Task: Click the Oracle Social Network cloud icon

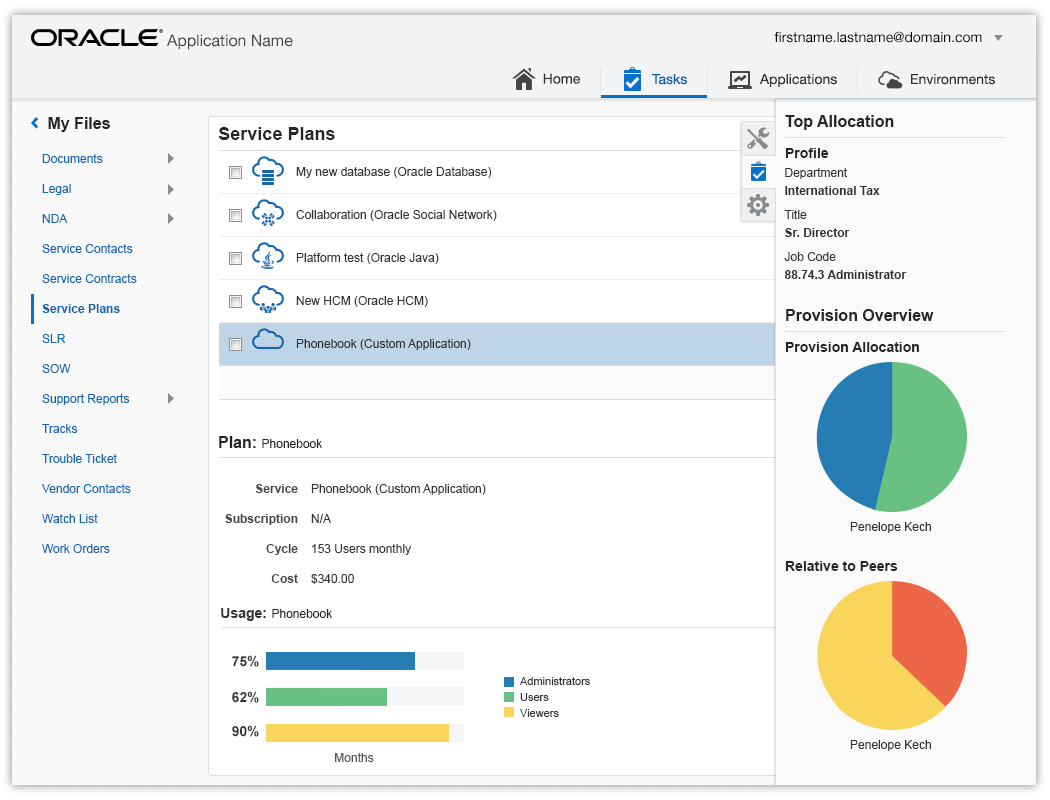Action: coord(268,214)
